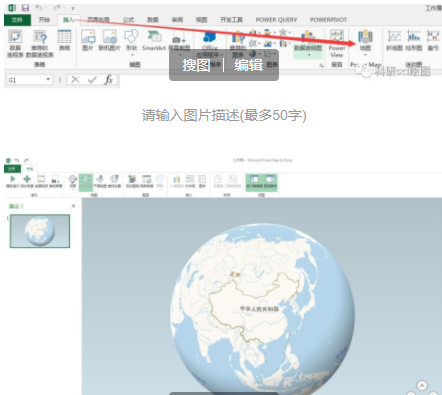This screenshot has height=395, width=442.
Task: Insert a Line sparkline (折线图)
Action: [x=395, y=40]
